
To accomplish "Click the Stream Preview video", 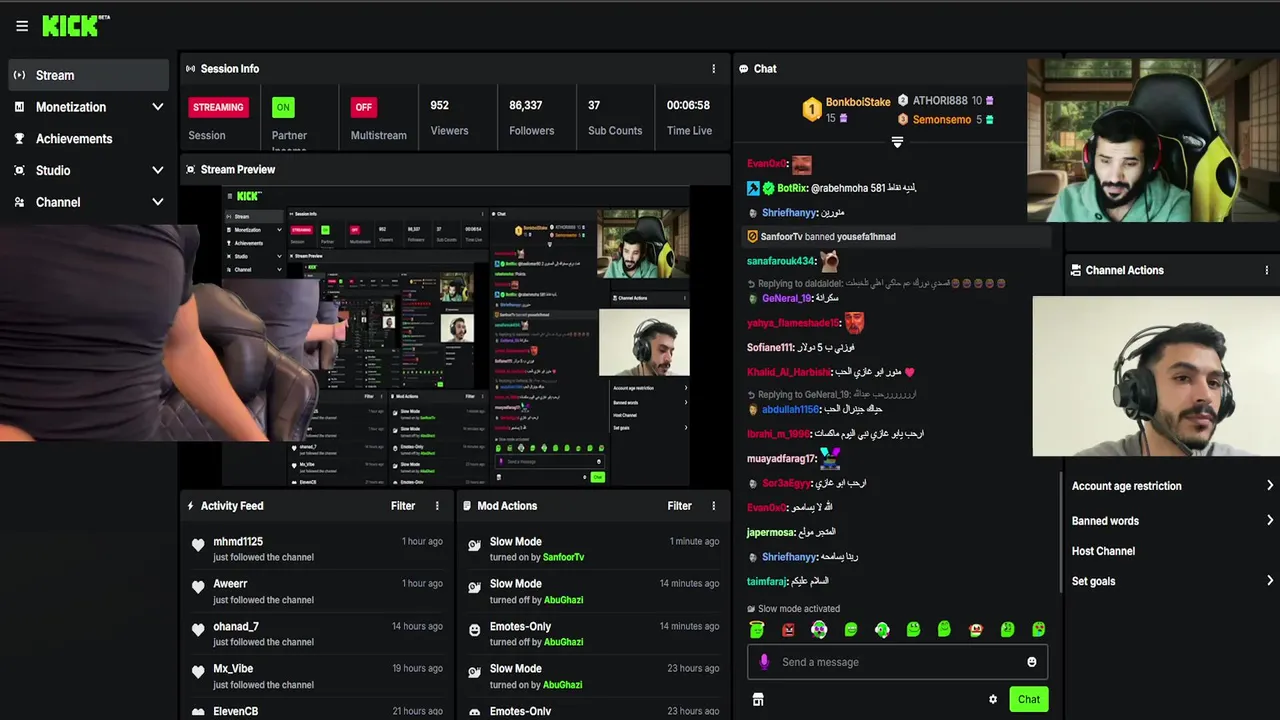I will [456, 336].
